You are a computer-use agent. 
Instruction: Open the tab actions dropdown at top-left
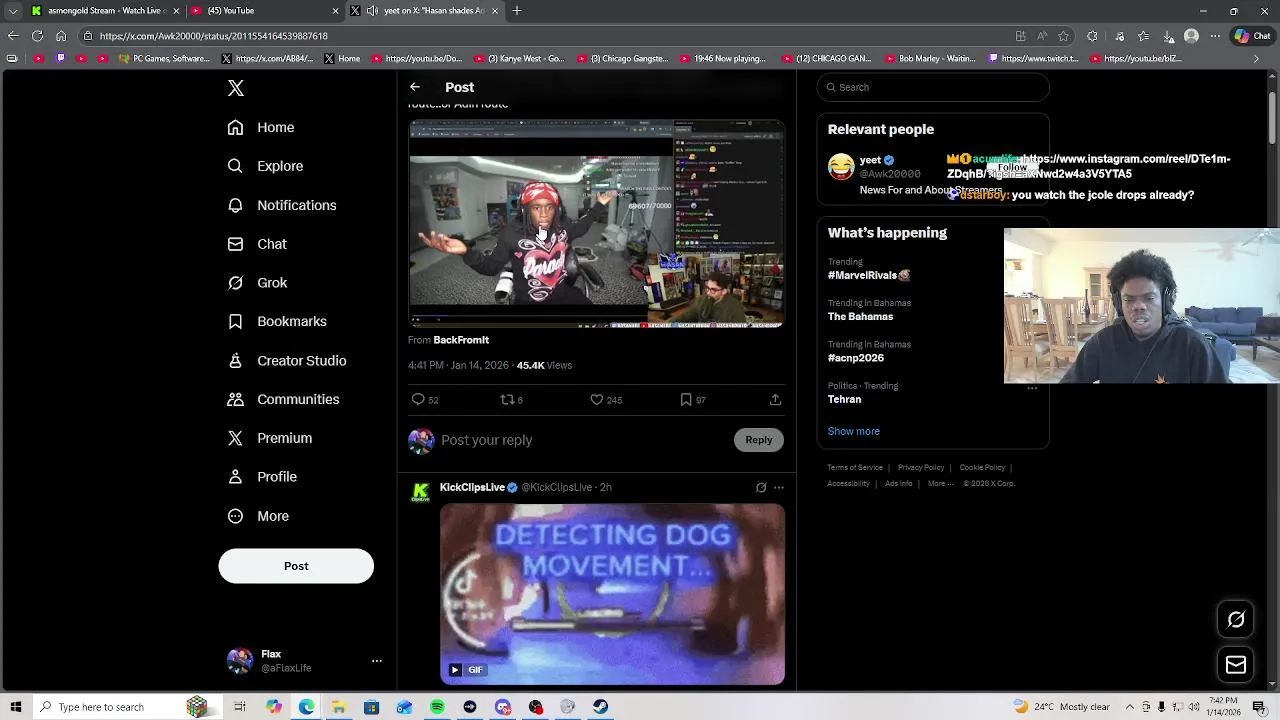click(x=13, y=11)
